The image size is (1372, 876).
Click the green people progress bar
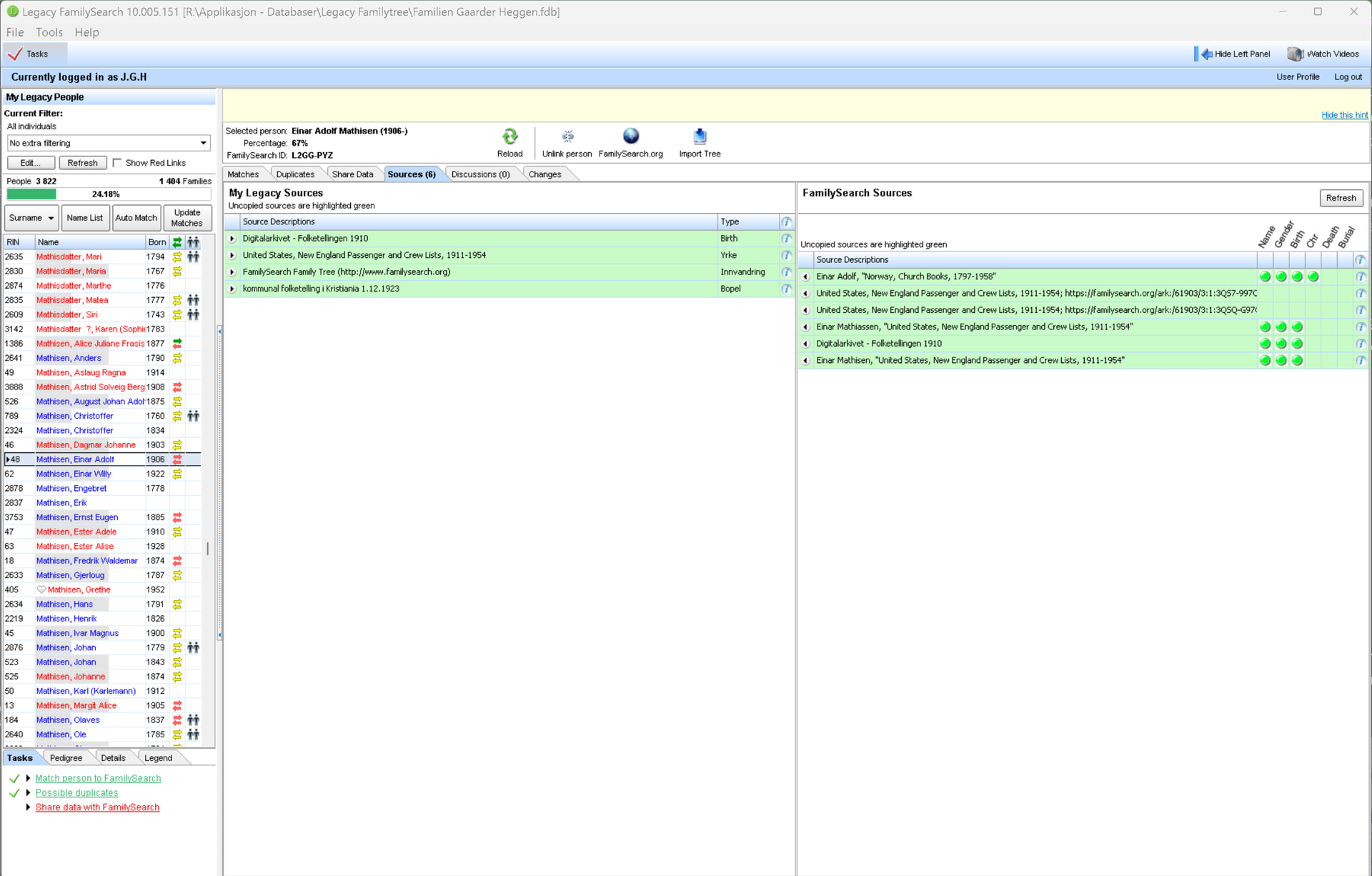(x=31, y=194)
